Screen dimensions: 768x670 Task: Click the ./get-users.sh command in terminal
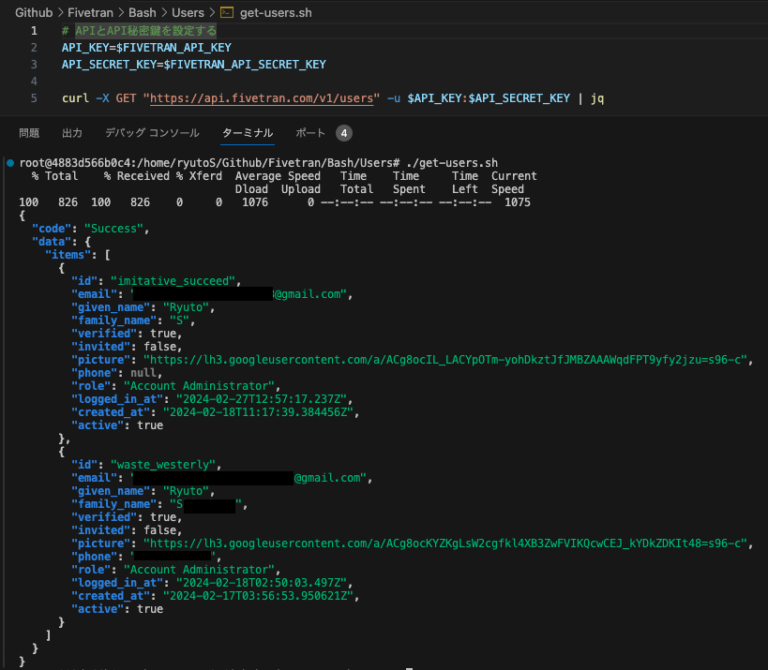452,162
